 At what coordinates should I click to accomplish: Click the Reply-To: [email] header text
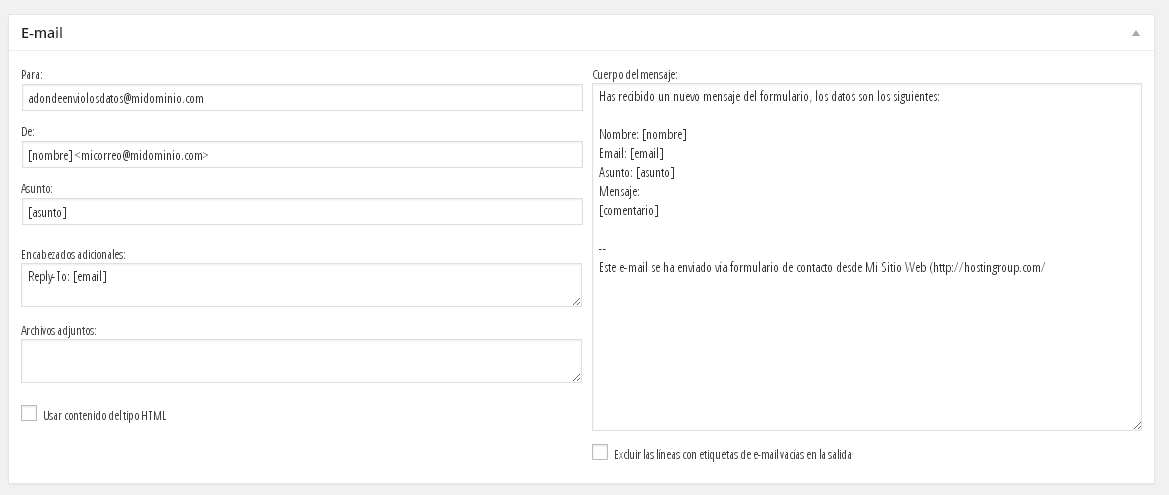(x=67, y=277)
